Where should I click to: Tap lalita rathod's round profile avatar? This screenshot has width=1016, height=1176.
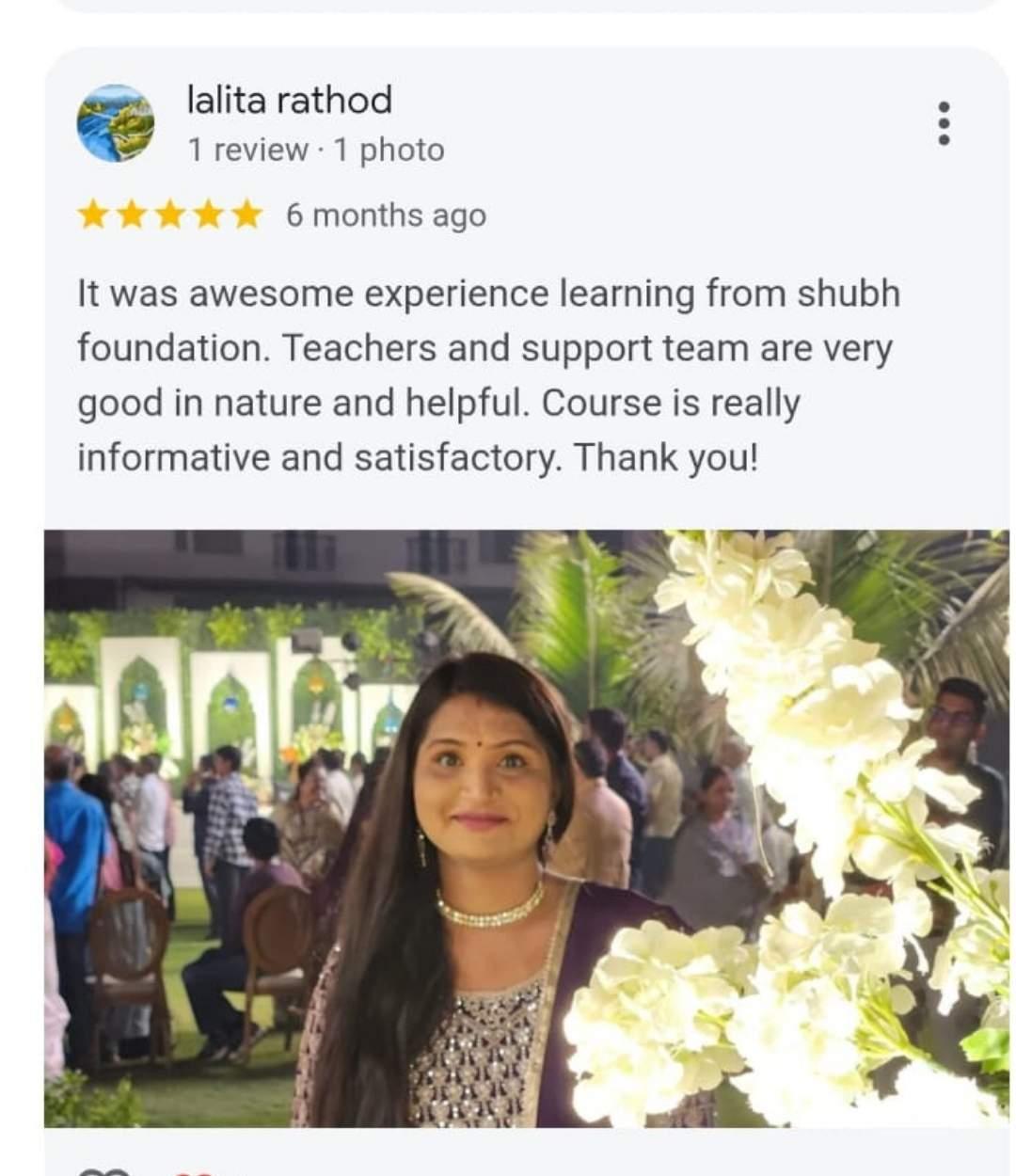point(116,123)
